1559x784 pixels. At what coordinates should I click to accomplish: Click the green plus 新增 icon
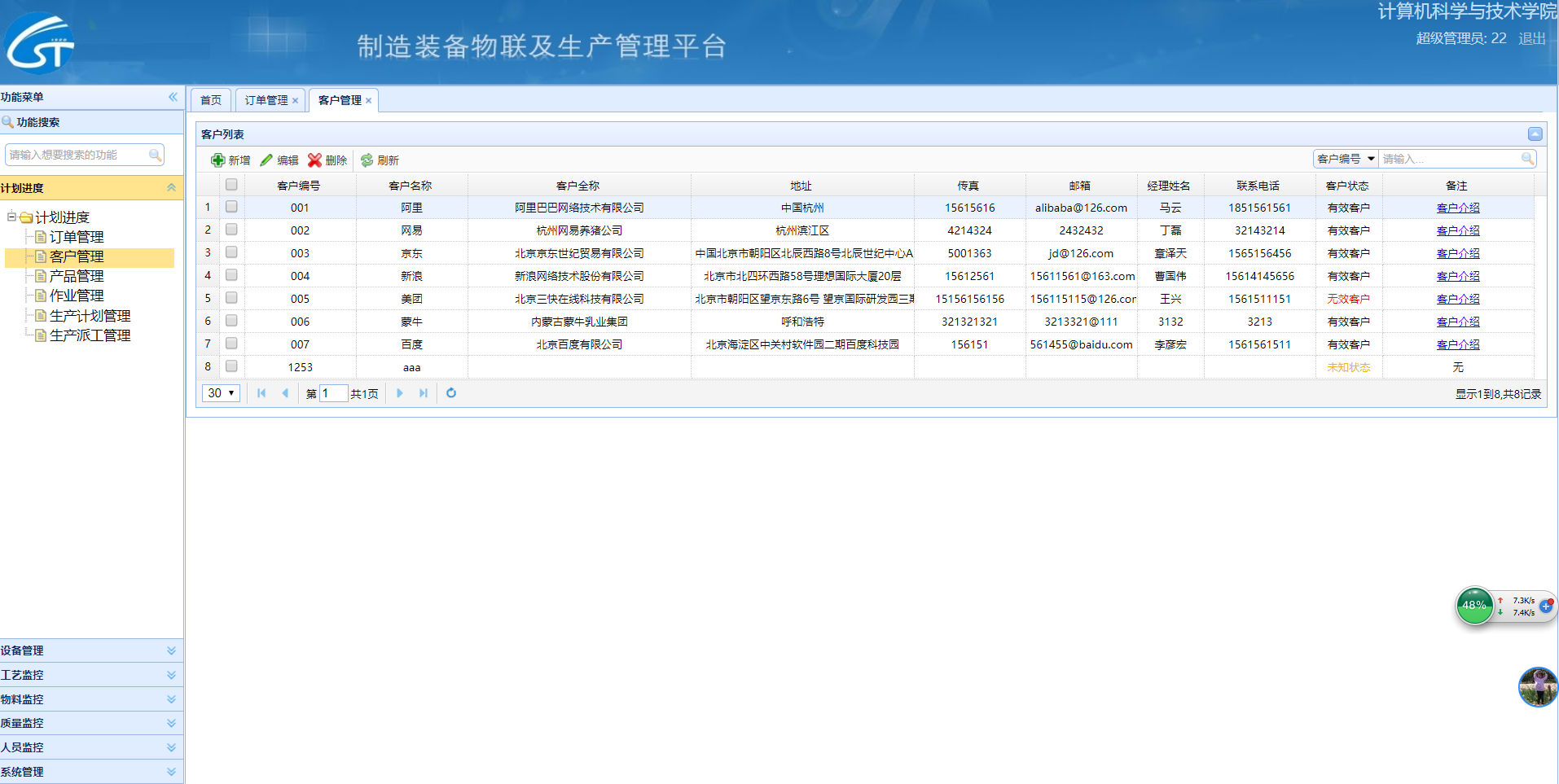(x=217, y=160)
